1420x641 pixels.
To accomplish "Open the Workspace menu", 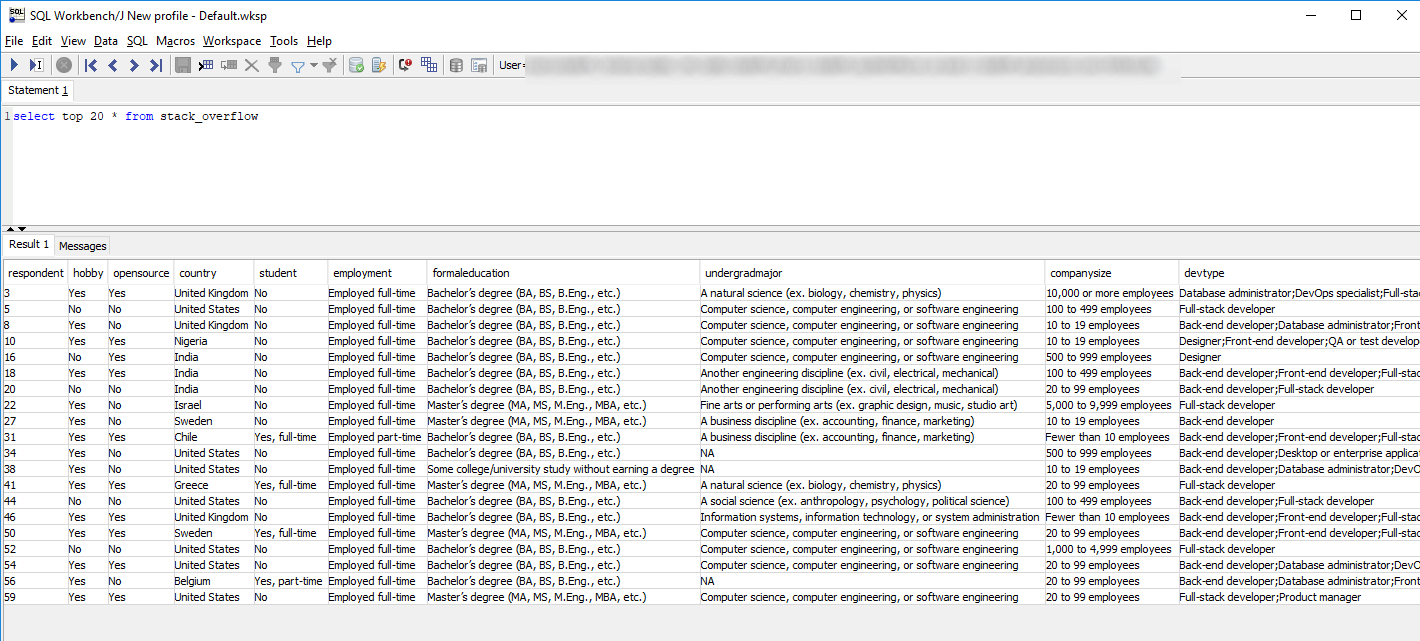I will (232, 41).
